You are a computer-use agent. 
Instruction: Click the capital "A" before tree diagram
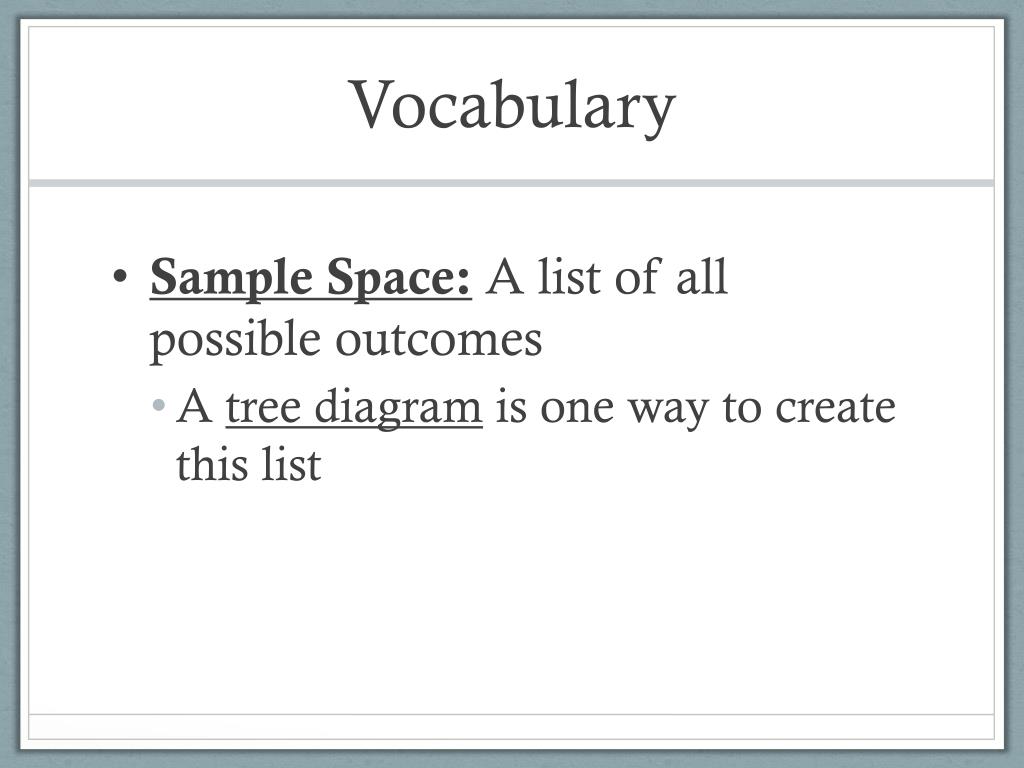194,406
